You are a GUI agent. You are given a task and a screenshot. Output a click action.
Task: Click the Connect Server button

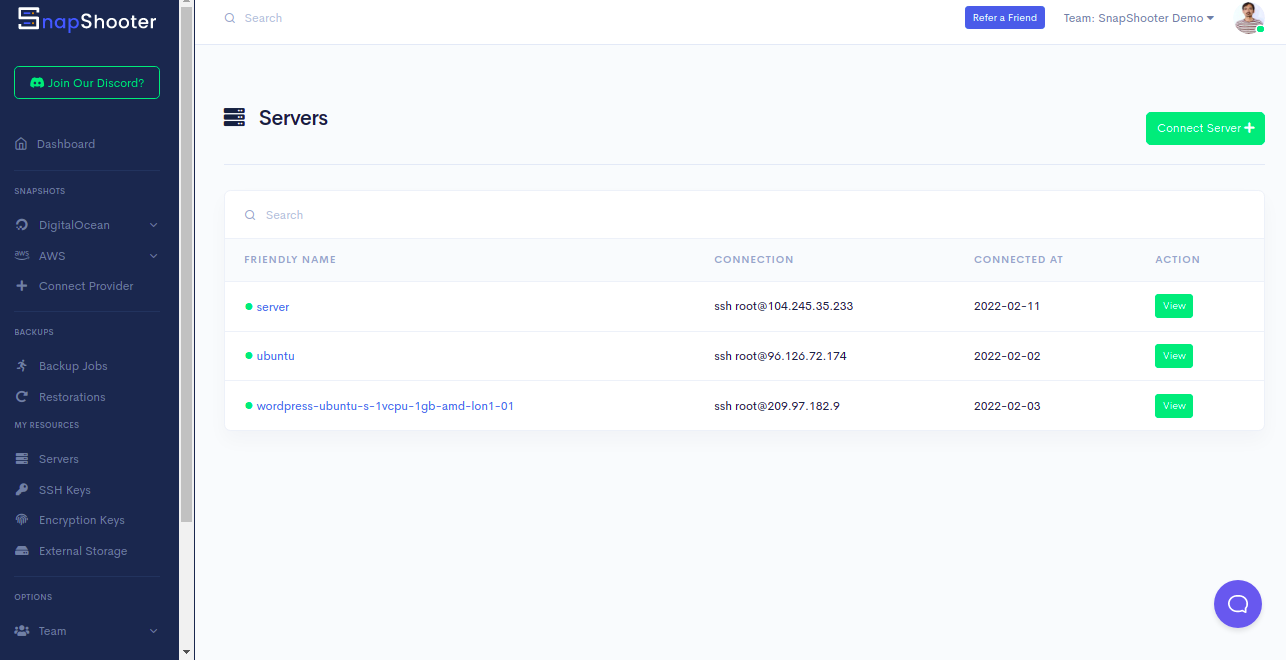point(1205,128)
